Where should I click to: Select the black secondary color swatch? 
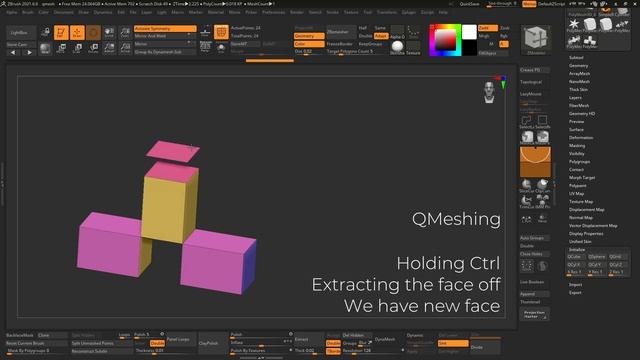[x=469, y=48]
